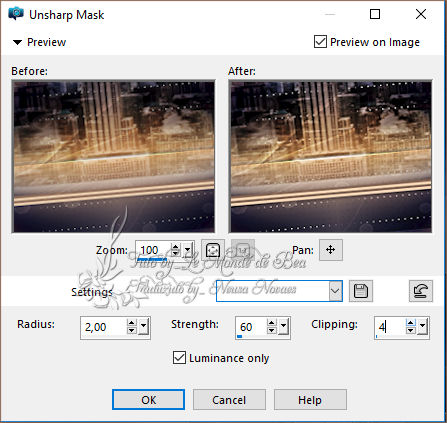Reset to default with the arrow icon

(x=421, y=291)
